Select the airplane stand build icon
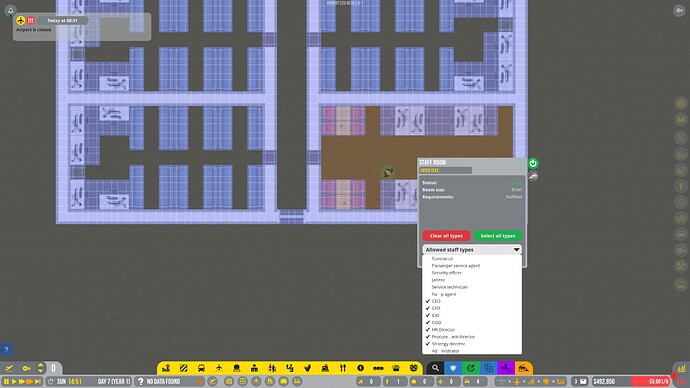Screen dimensions: 690x388 (219, 368)
